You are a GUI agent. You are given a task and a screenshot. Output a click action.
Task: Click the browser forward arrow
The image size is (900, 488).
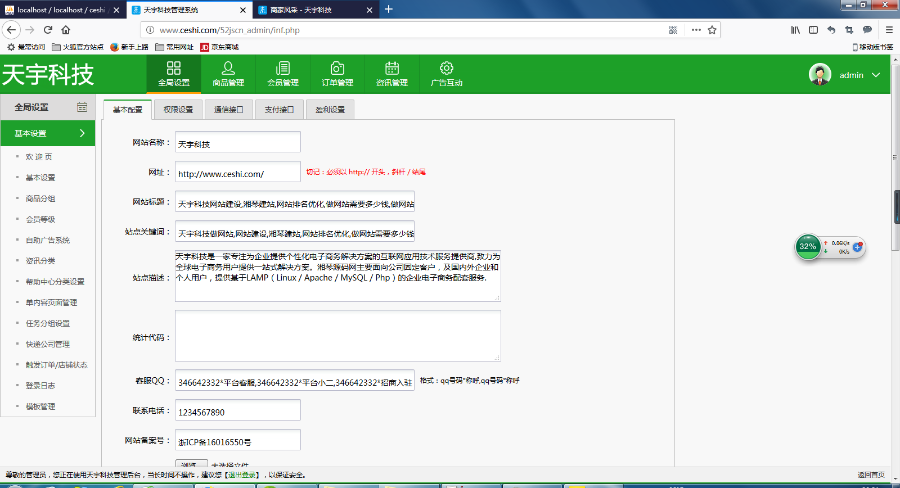point(30,30)
